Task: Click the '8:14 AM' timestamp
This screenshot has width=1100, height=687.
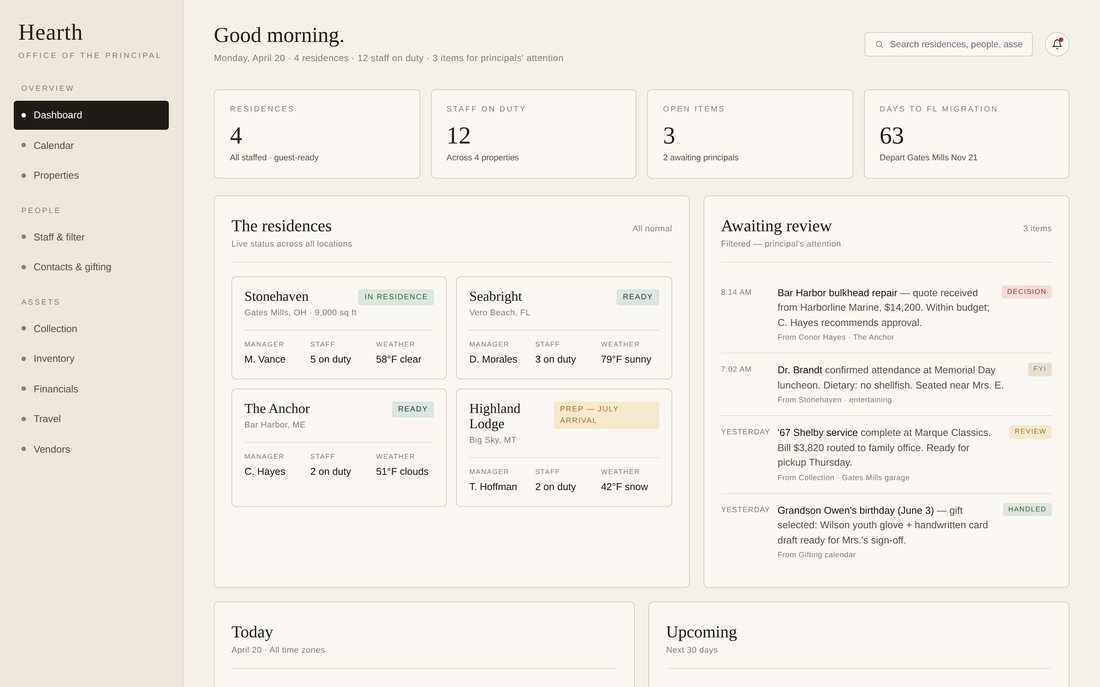Action: pos(736,292)
